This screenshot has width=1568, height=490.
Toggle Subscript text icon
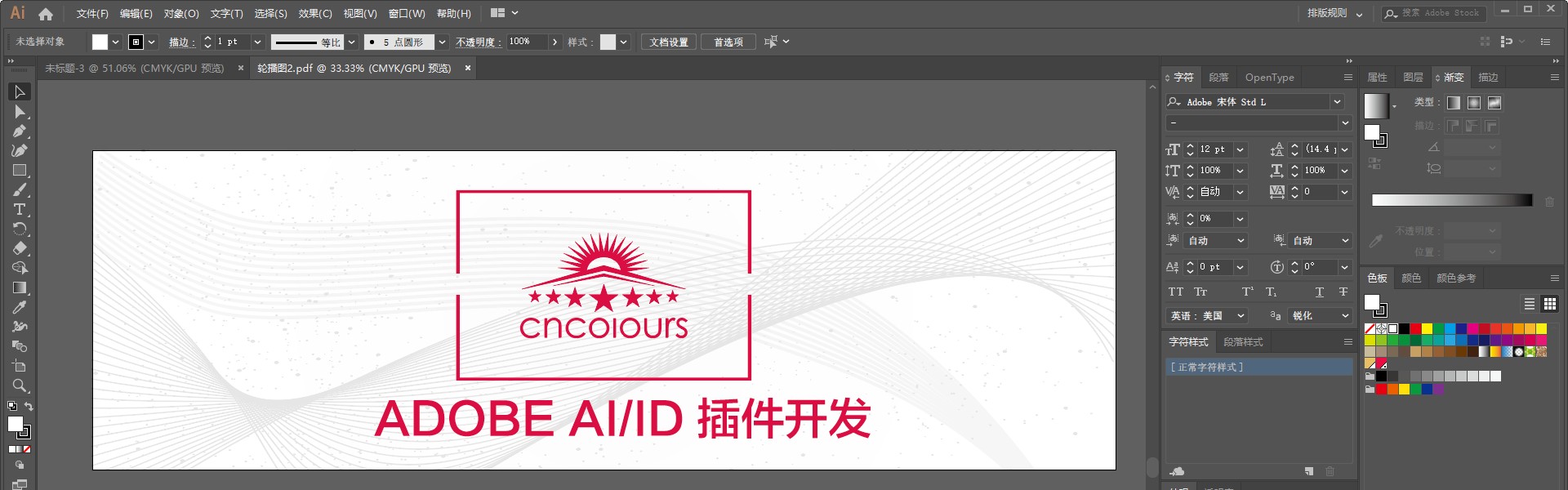coord(1272,292)
